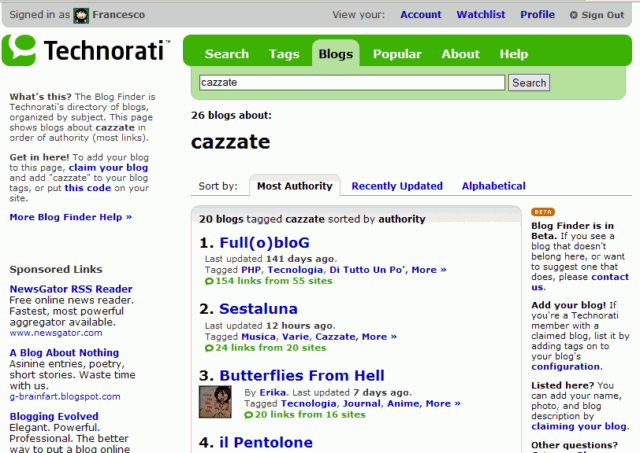
Task: Open the Full(o)bloG blog title
Action: (x=264, y=243)
